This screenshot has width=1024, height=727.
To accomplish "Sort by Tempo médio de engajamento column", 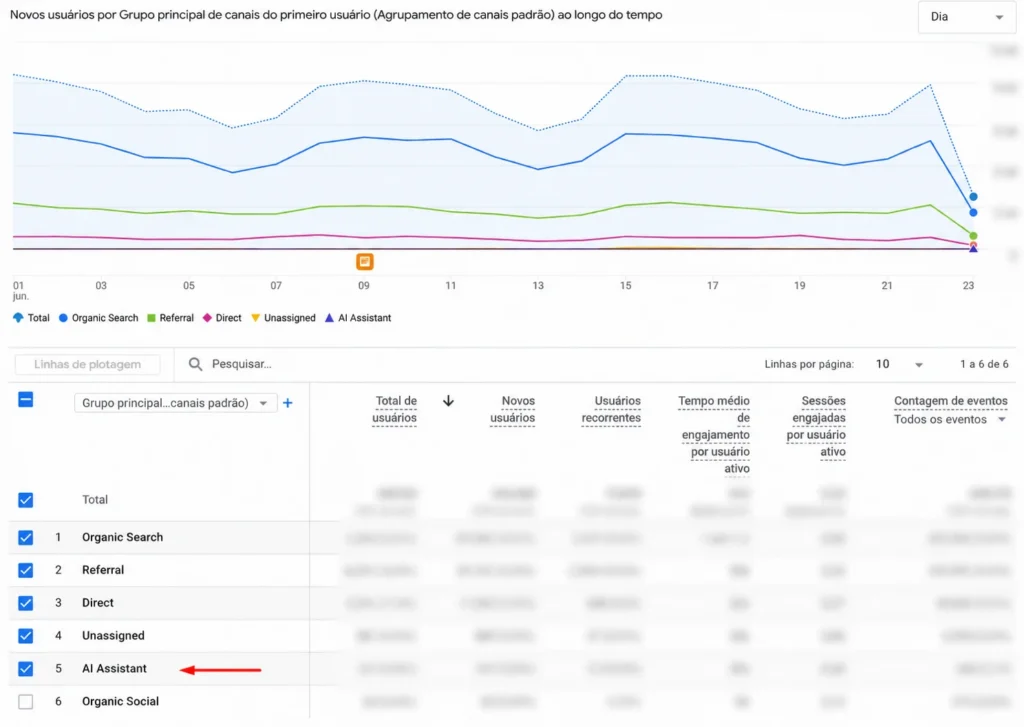I will click(714, 434).
